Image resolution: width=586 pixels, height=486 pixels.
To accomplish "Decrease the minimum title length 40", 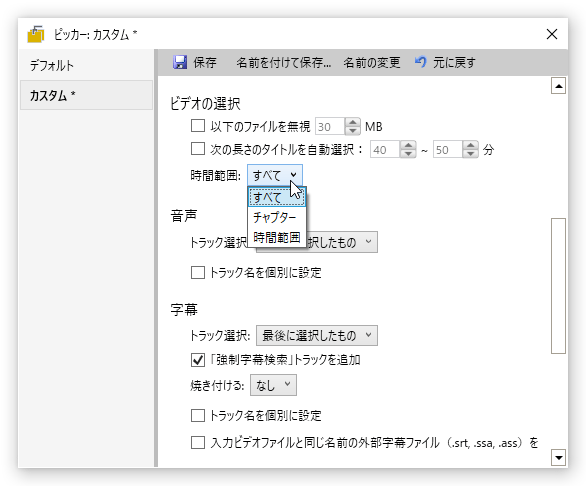I will (408, 154).
